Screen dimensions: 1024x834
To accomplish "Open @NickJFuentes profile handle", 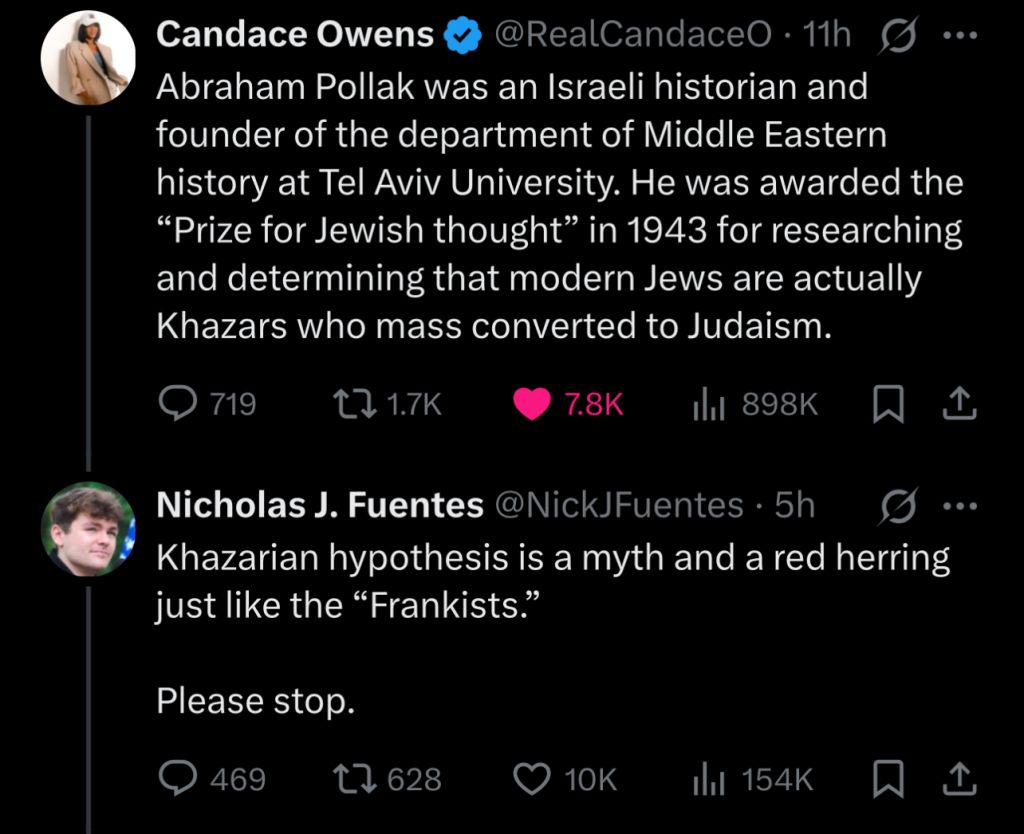I will pos(619,505).
